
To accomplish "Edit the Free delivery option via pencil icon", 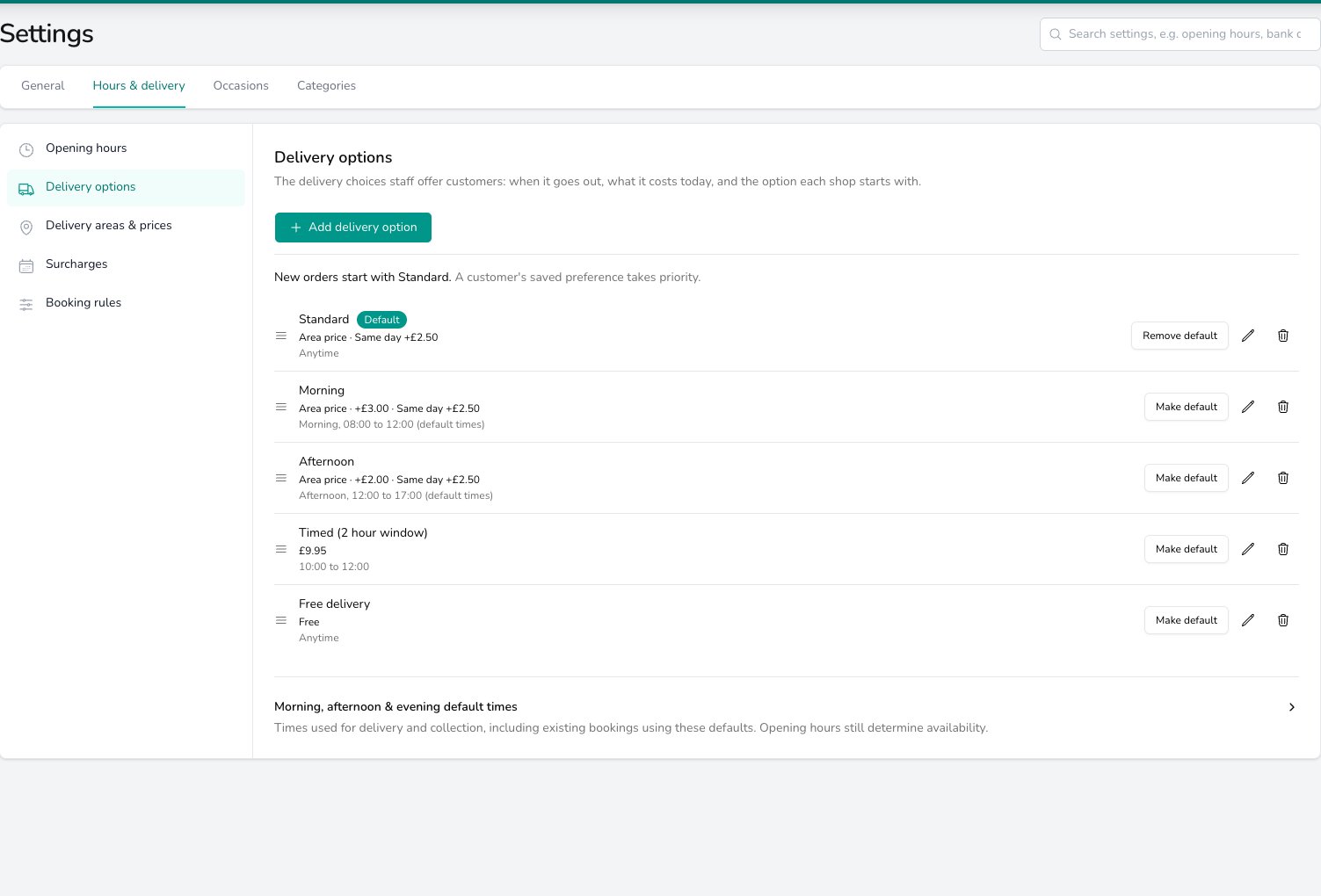I will pyautogui.click(x=1248, y=620).
